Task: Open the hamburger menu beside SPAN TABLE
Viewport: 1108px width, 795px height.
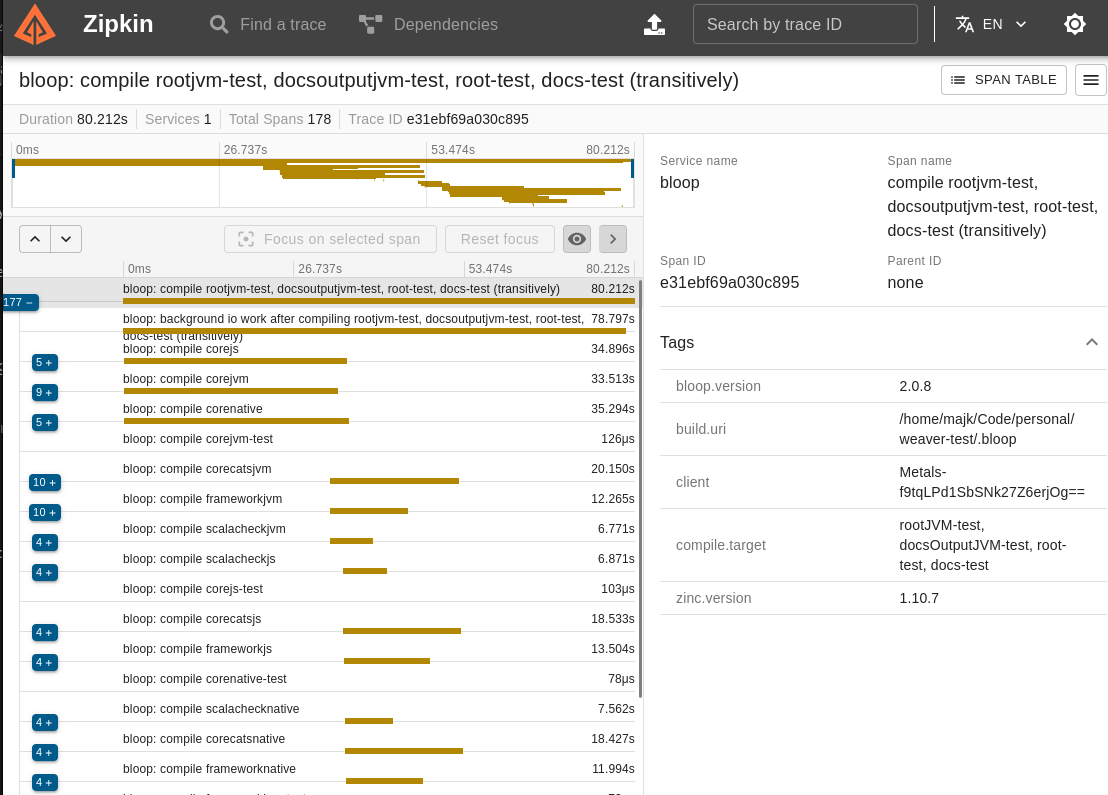Action: (1091, 80)
